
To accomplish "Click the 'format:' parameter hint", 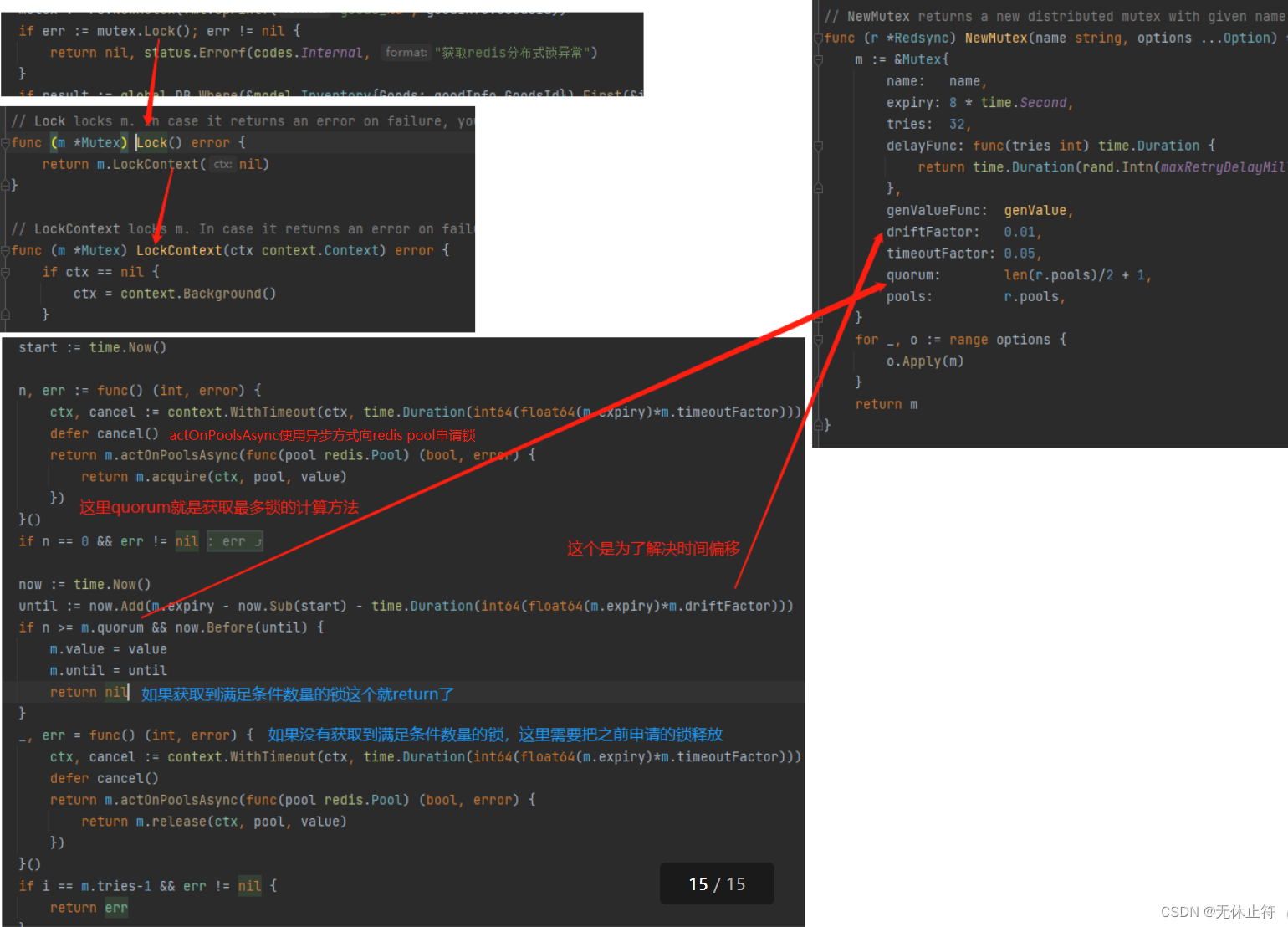I will tap(406, 53).
